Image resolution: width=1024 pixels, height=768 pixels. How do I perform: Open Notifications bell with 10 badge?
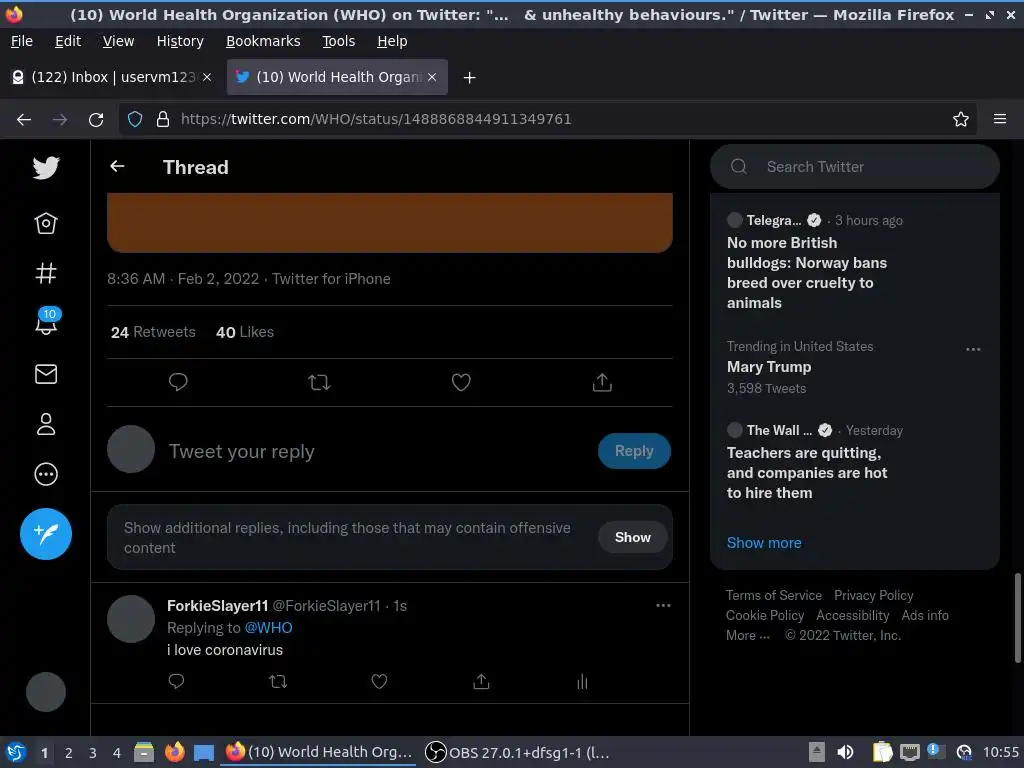(47, 321)
